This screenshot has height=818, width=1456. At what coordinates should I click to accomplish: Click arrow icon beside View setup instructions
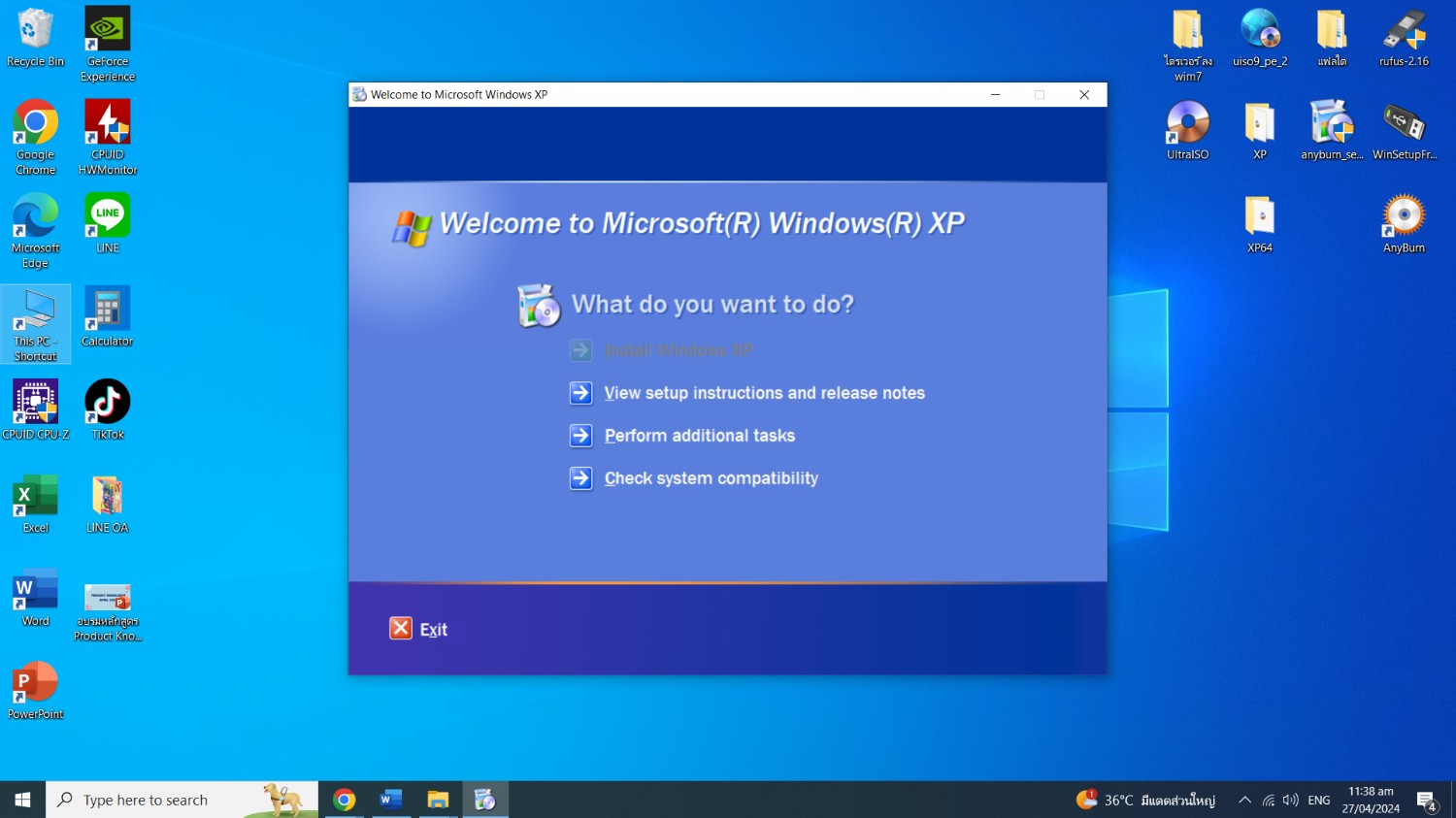pyautogui.click(x=580, y=393)
